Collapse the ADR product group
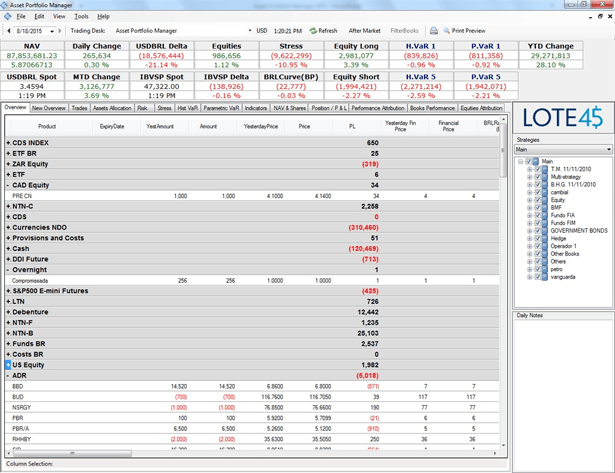Screen dimensions: 615x473 click(x=8, y=376)
